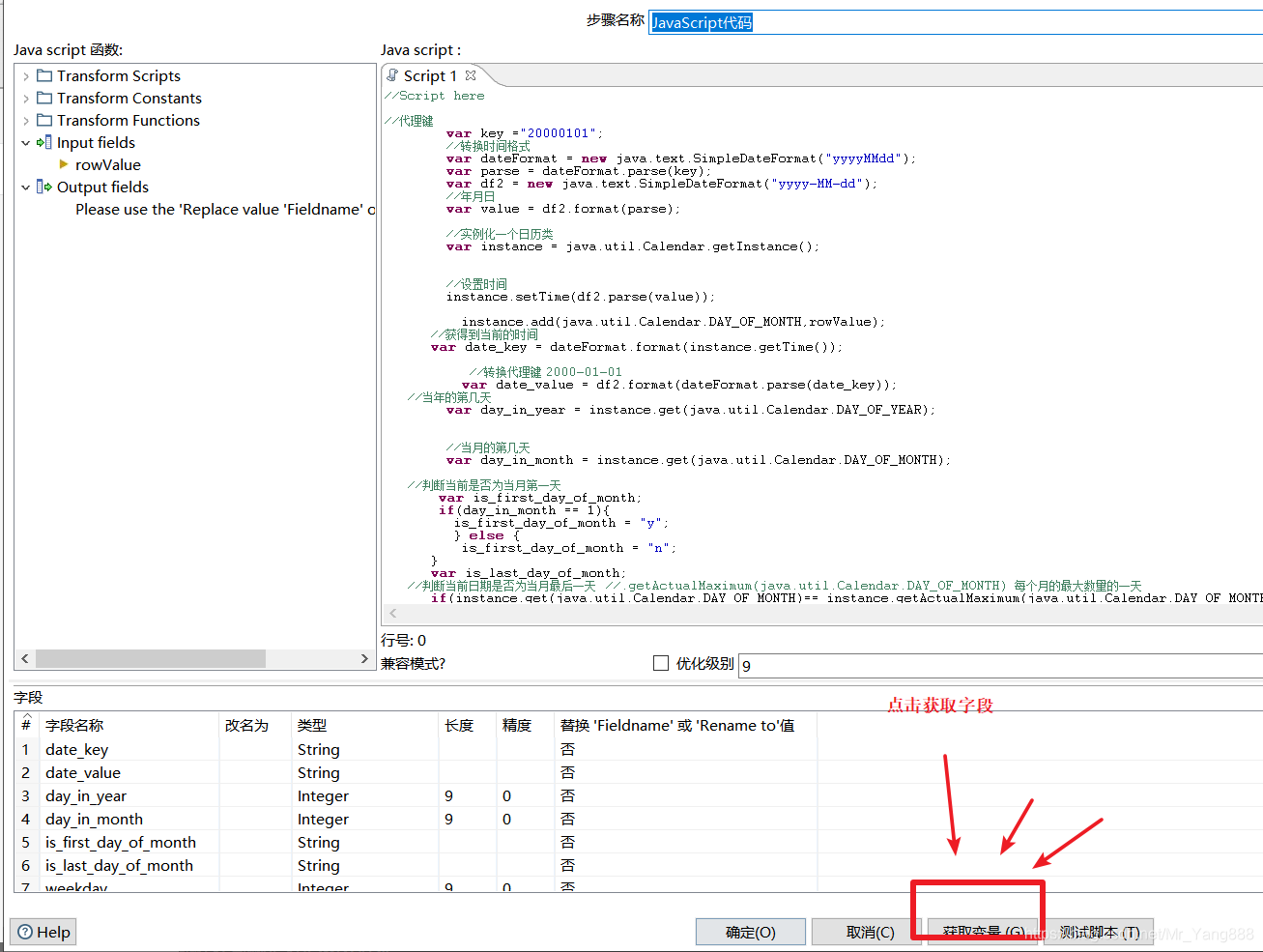Collapse the Input fields node

(x=26, y=142)
